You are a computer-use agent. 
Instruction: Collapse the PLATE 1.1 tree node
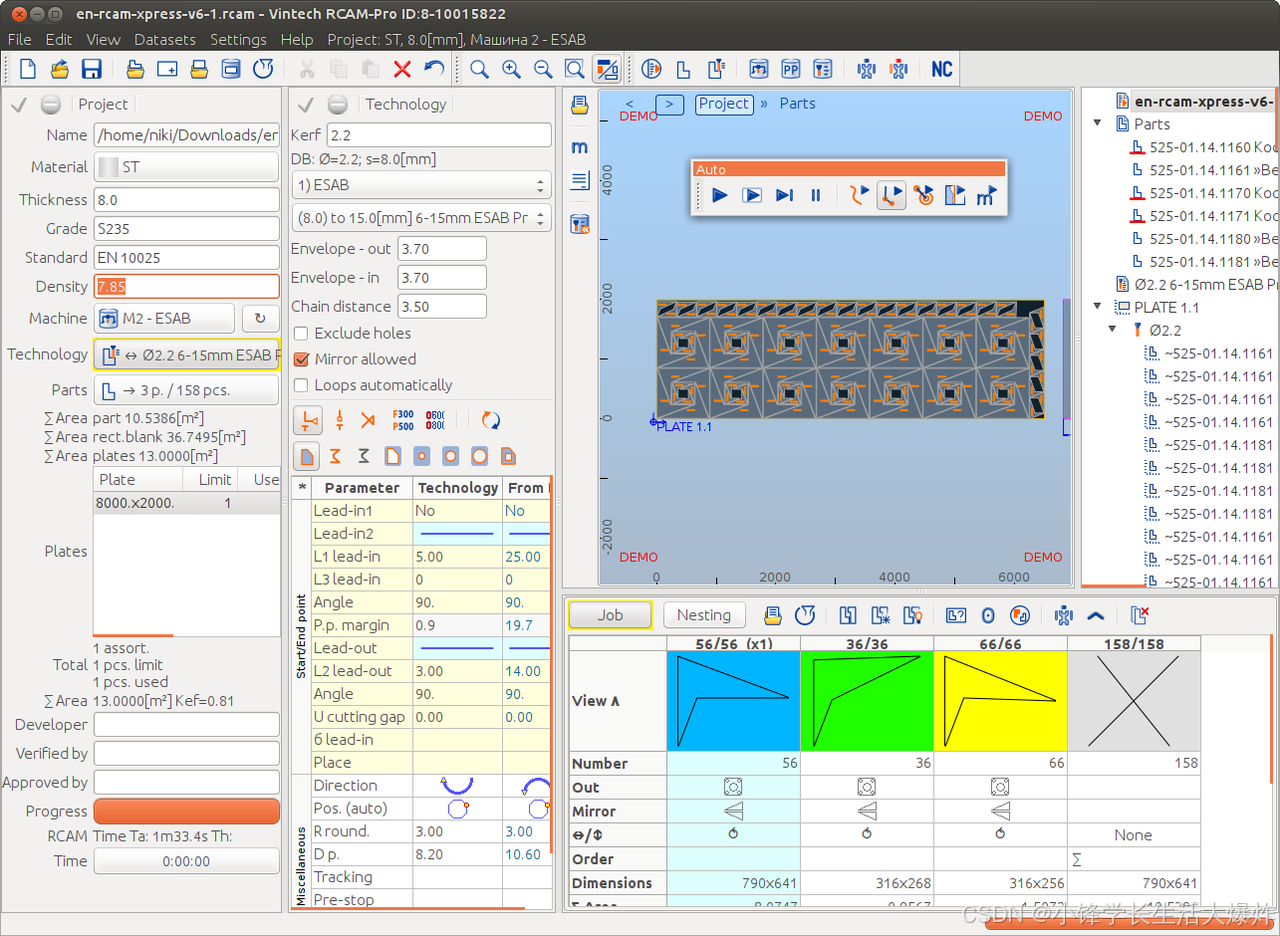[1098, 307]
